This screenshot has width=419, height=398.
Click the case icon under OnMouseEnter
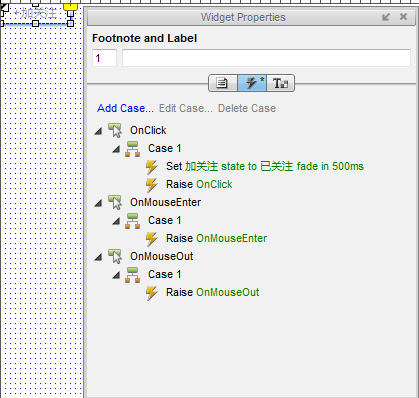[x=132, y=221]
